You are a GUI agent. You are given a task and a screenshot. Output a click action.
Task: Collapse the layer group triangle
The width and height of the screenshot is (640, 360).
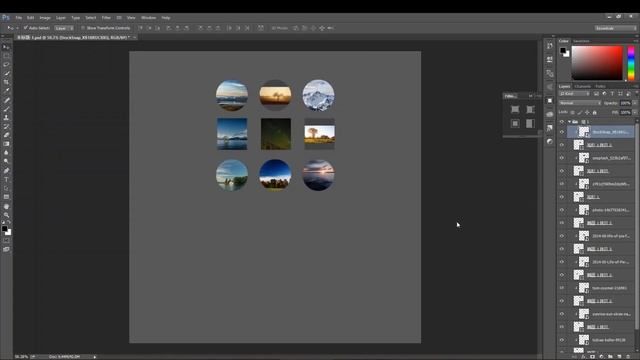pos(569,122)
